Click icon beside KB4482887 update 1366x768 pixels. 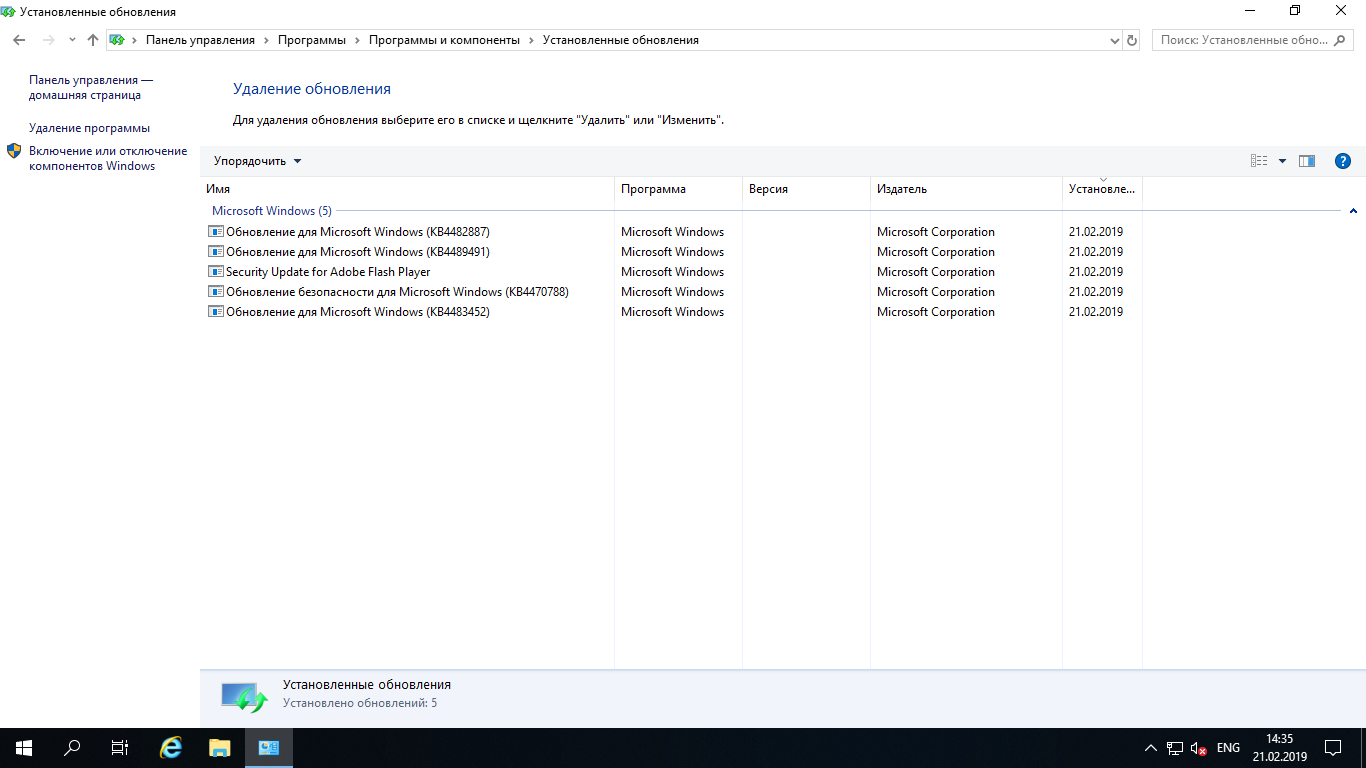215,231
